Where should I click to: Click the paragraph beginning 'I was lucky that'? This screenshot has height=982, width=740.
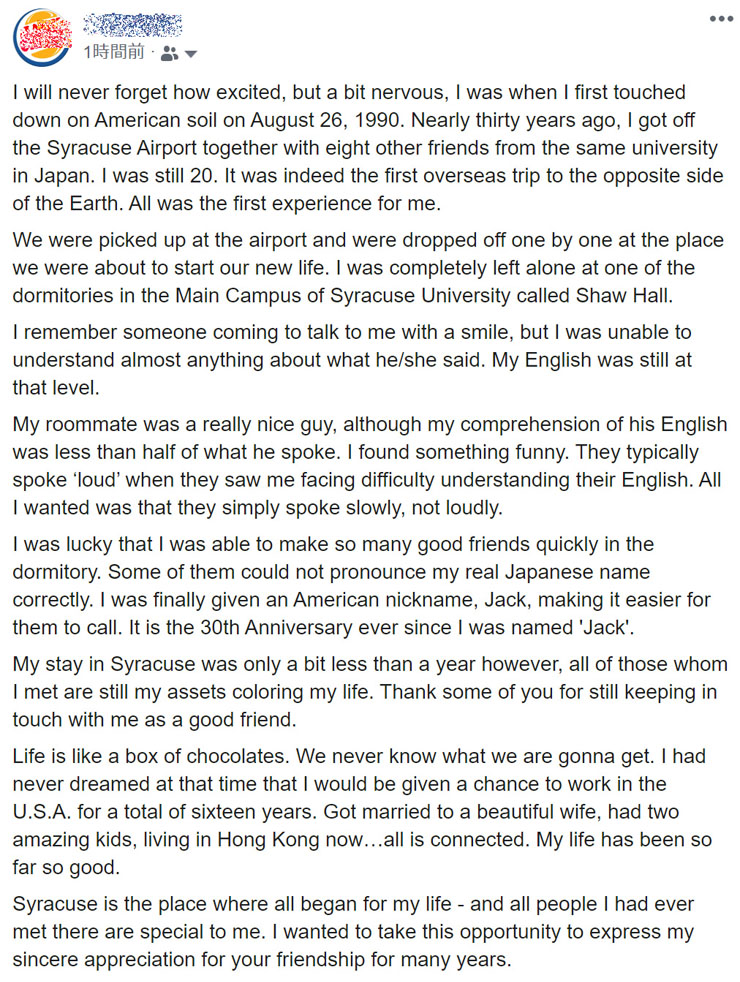(x=362, y=586)
